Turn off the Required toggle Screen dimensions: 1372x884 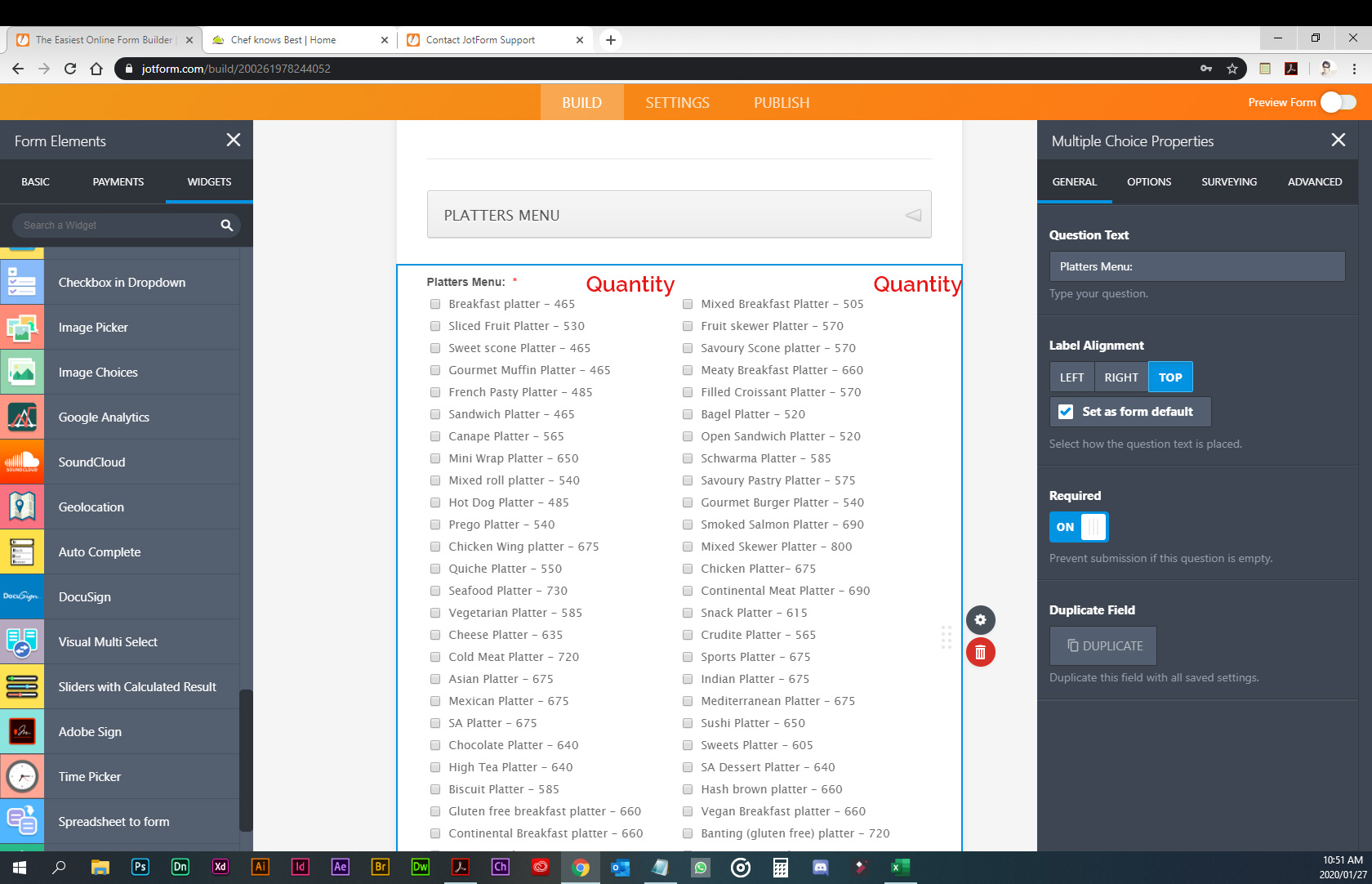click(1078, 527)
